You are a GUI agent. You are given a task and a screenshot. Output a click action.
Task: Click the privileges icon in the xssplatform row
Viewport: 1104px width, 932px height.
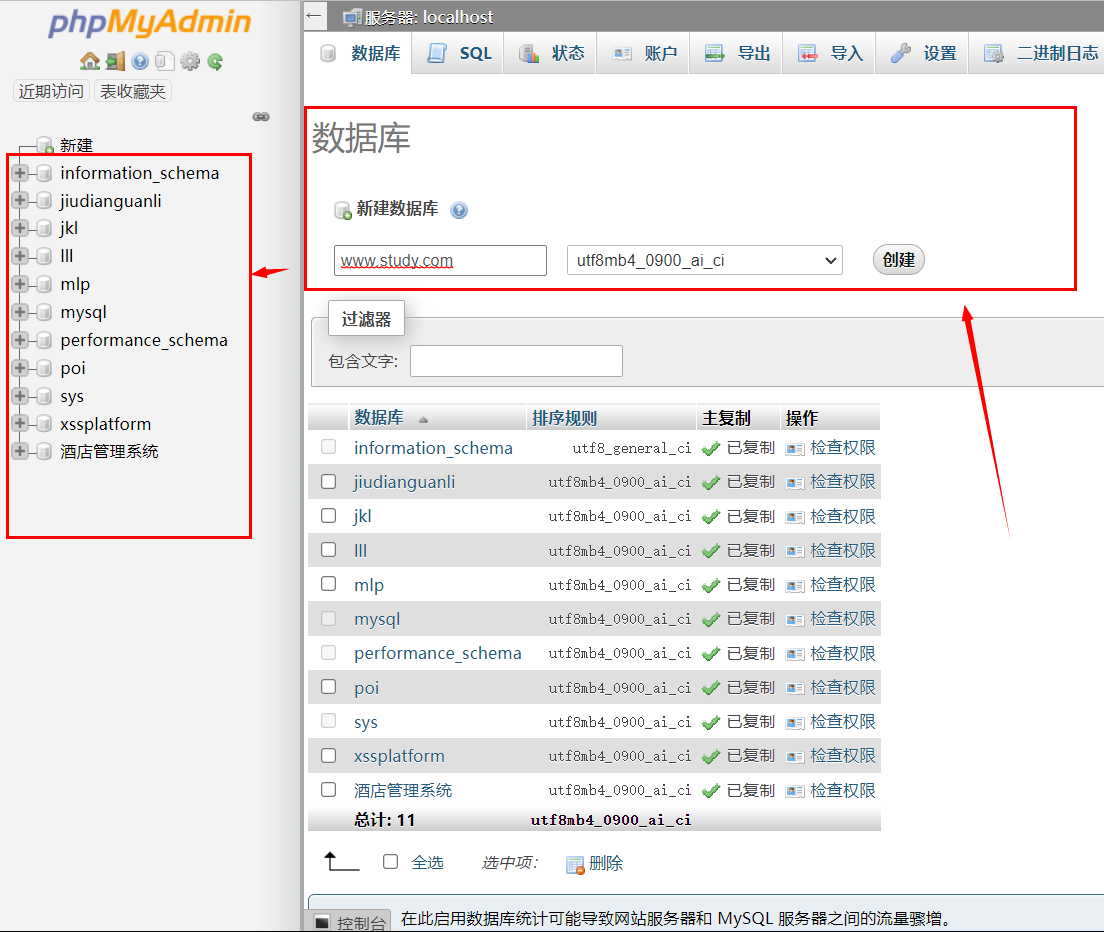click(x=795, y=757)
